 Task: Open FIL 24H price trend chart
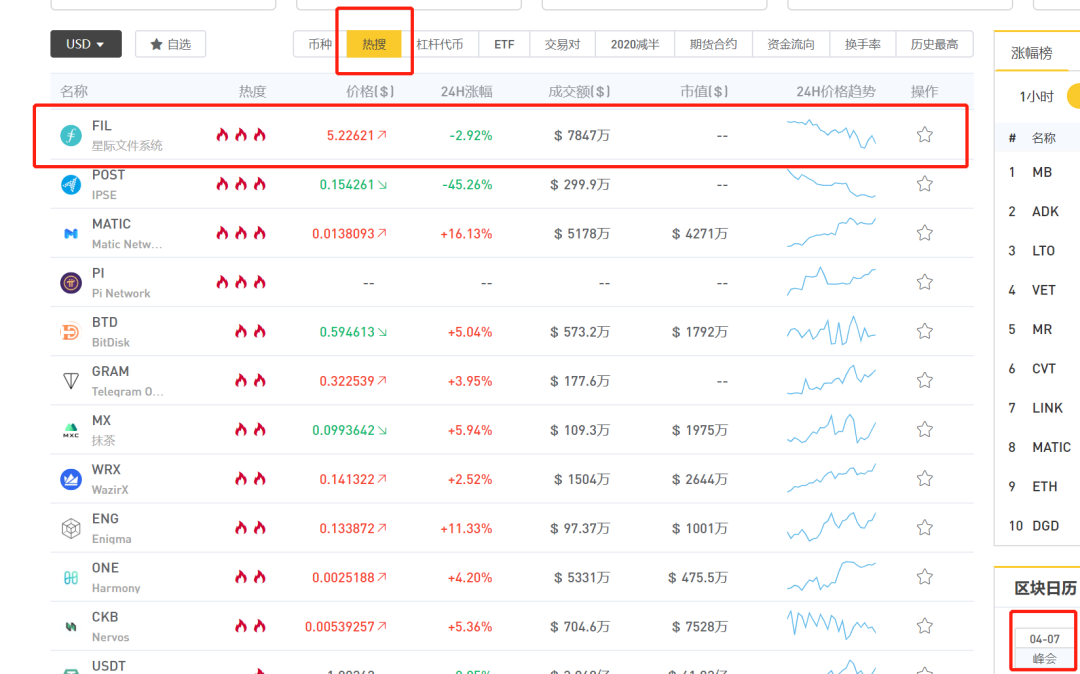point(831,134)
